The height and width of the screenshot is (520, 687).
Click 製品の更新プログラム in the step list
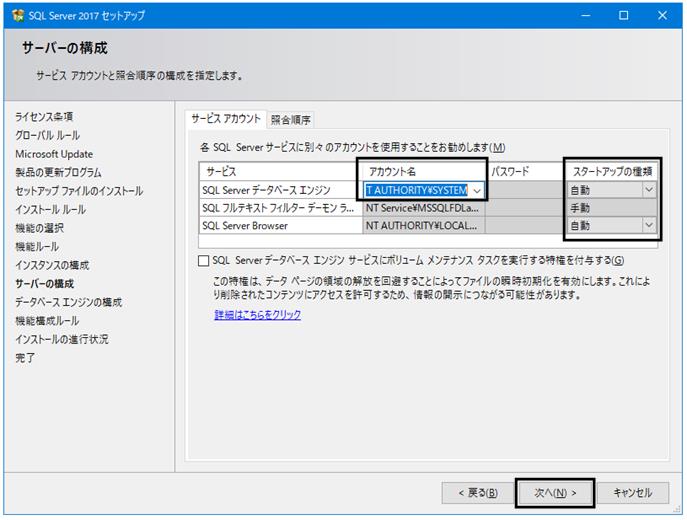(x=58, y=173)
